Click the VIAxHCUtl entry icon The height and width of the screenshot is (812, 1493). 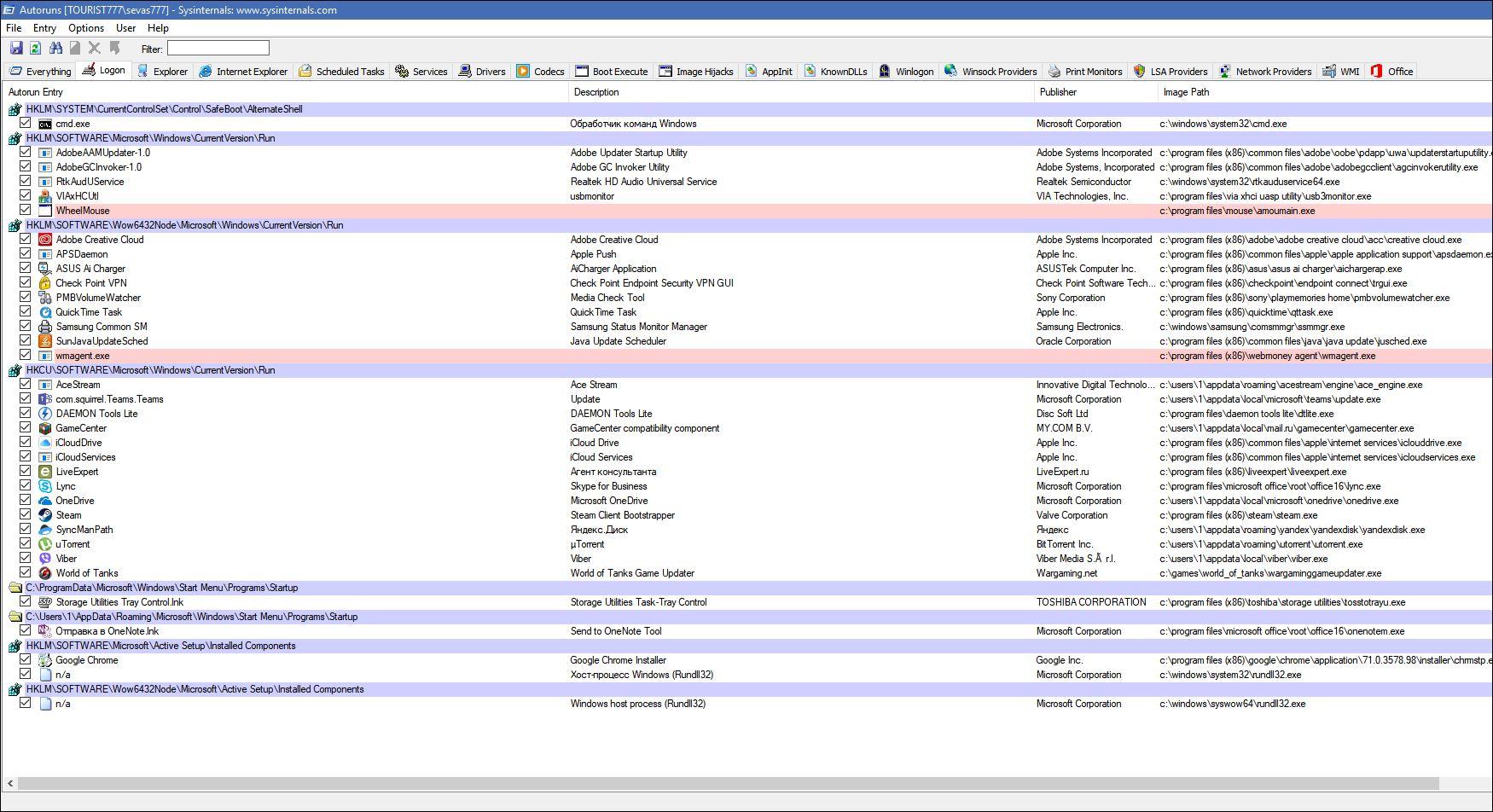(x=45, y=196)
